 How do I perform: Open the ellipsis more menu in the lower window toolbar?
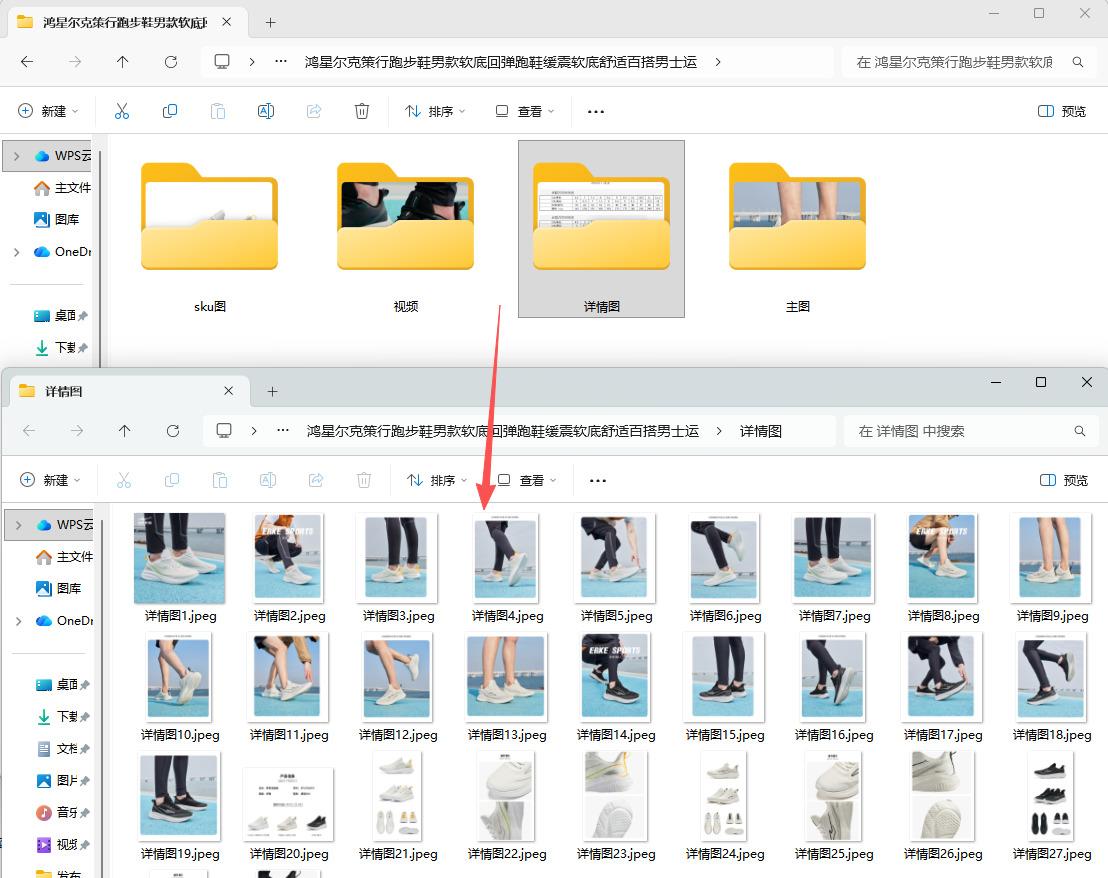pyautogui.click(x=598, y=480)
